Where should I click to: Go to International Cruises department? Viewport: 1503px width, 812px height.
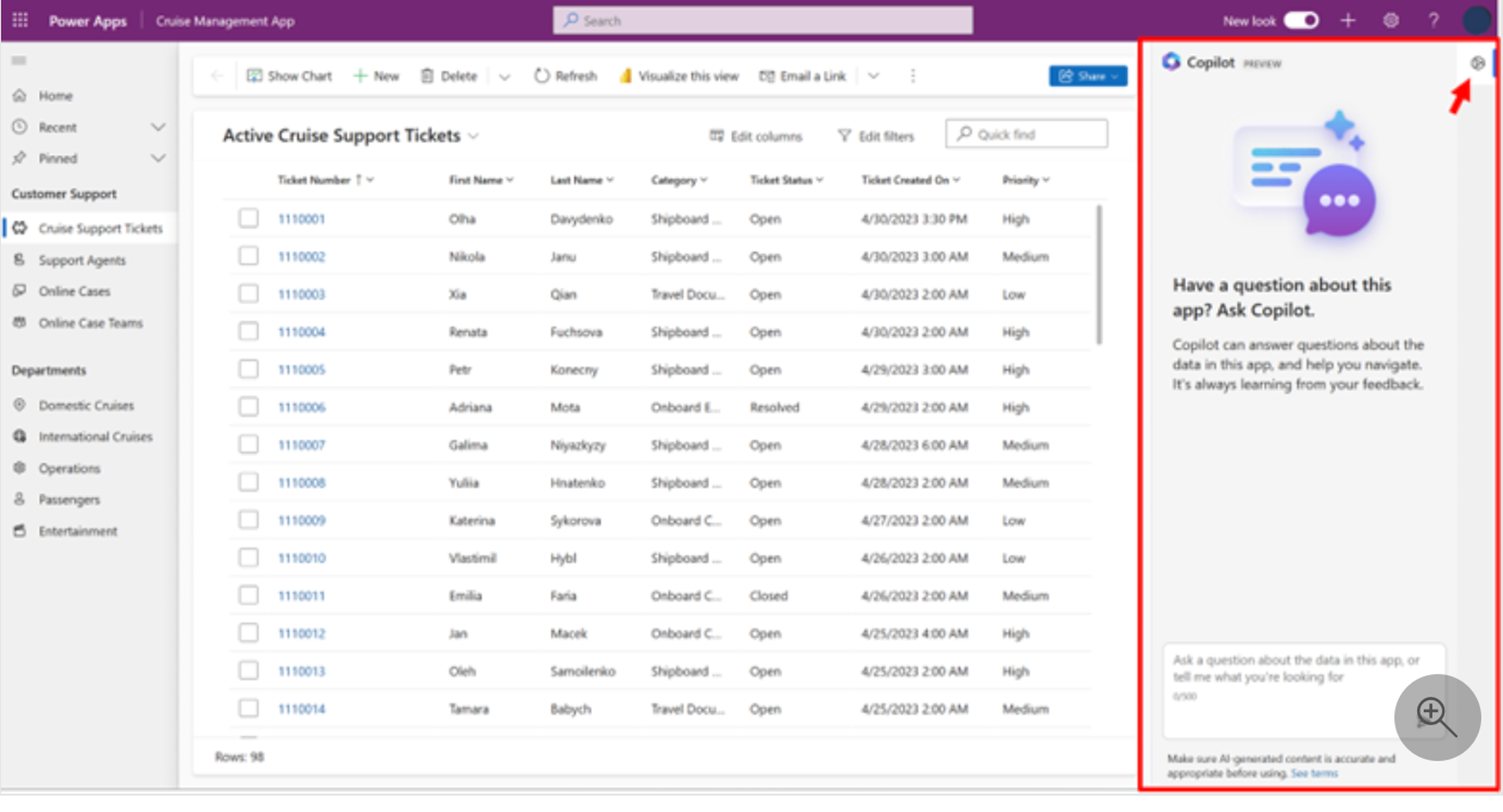click(95, 437)
